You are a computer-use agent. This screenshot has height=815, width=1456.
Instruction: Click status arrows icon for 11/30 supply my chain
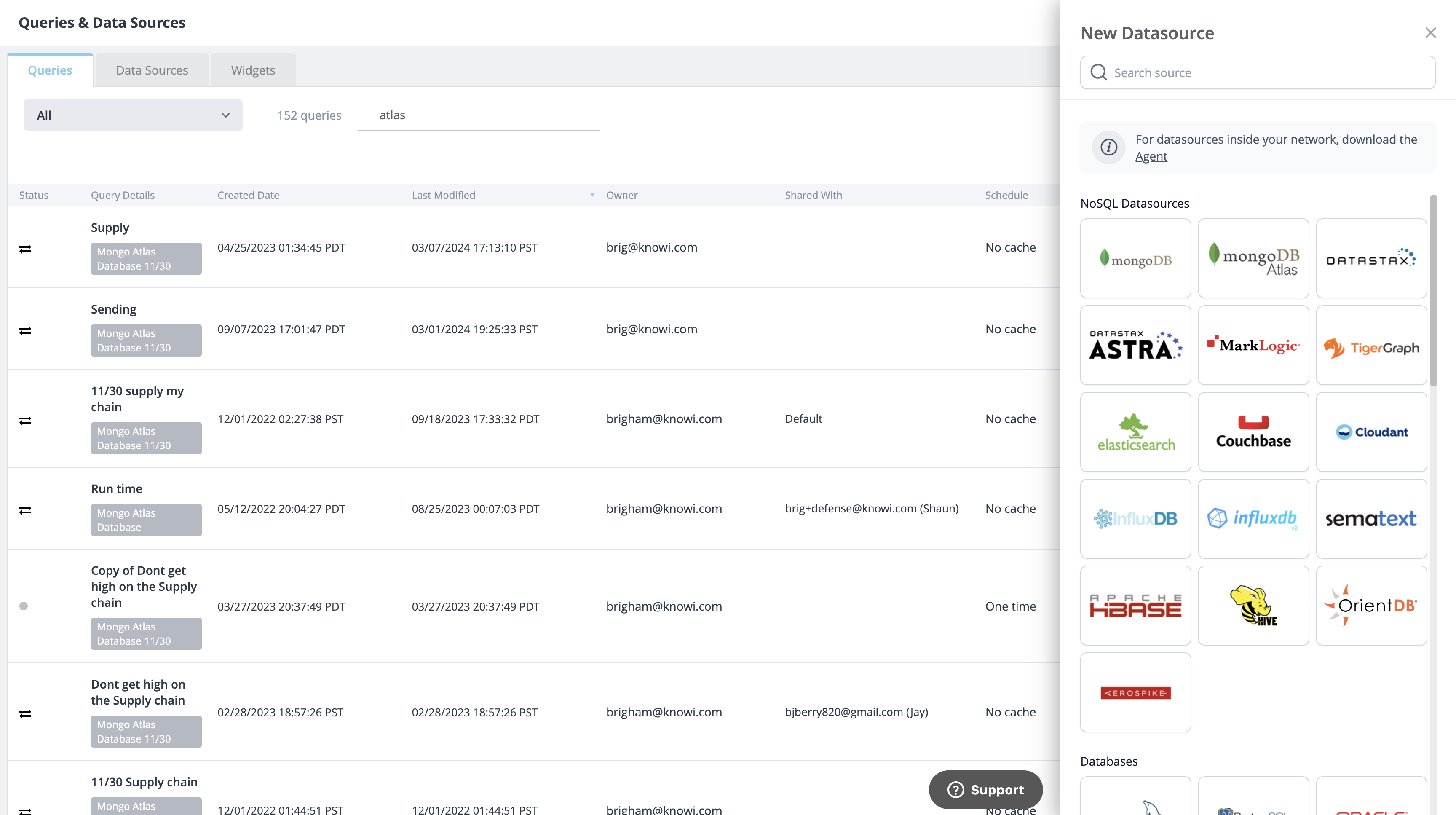point(25,420)
